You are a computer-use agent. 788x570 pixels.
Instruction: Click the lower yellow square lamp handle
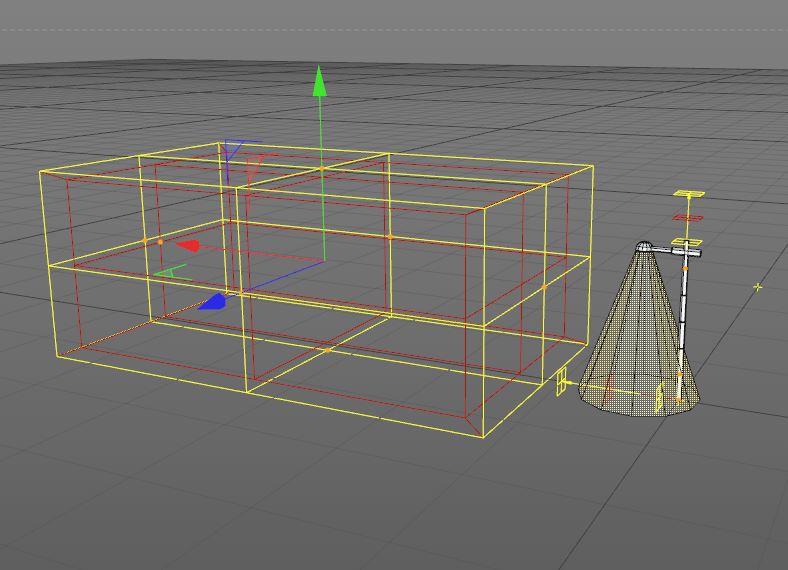686,242
